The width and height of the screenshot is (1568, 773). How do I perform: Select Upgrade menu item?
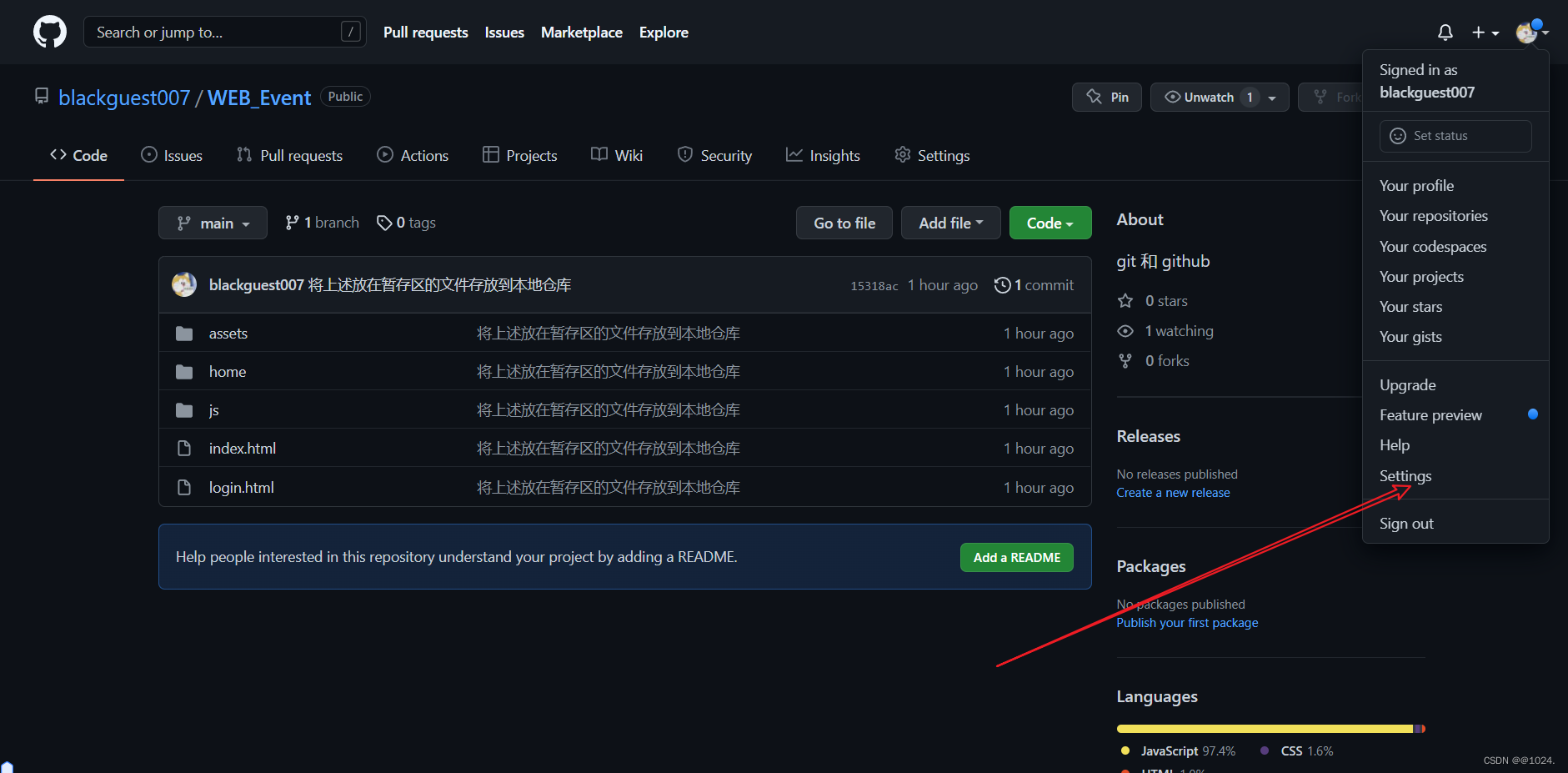tap(1455, 385)
